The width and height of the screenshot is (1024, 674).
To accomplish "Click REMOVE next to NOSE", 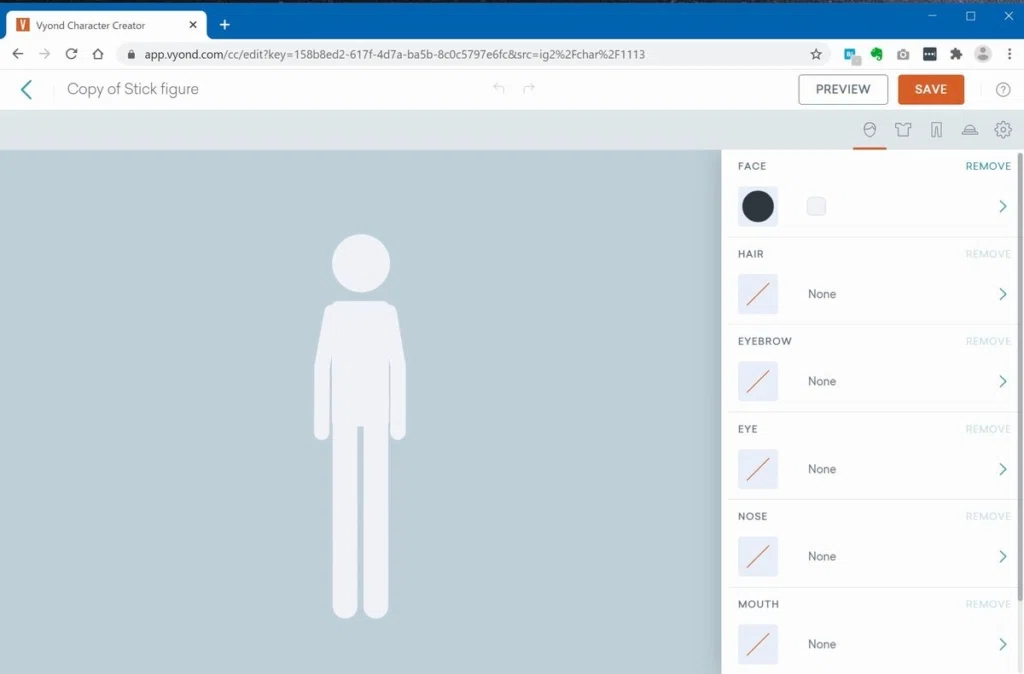I will (x=988, y=516).
